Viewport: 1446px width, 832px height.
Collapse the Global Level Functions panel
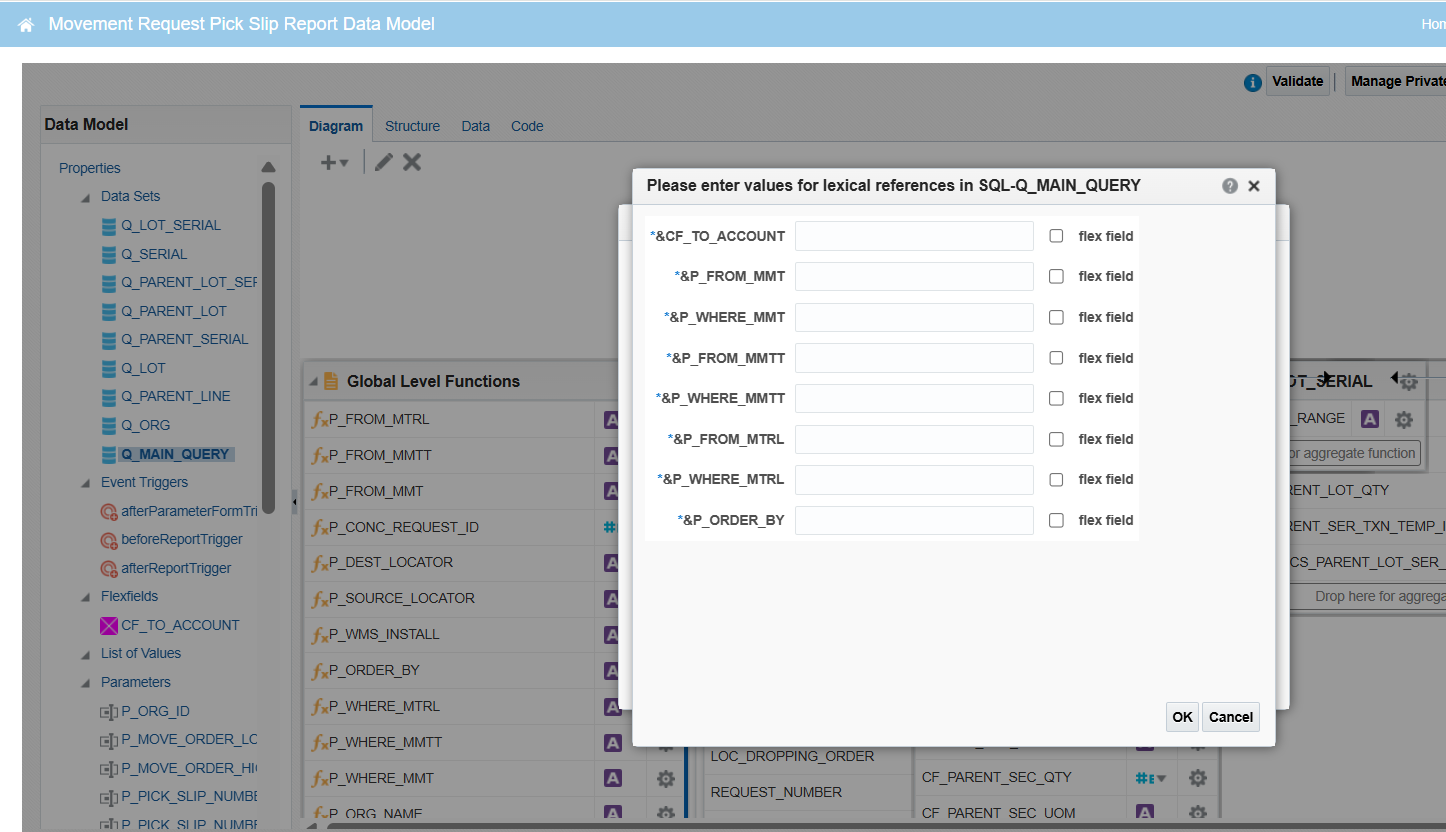pyautogui.click(x=314, y=382)
